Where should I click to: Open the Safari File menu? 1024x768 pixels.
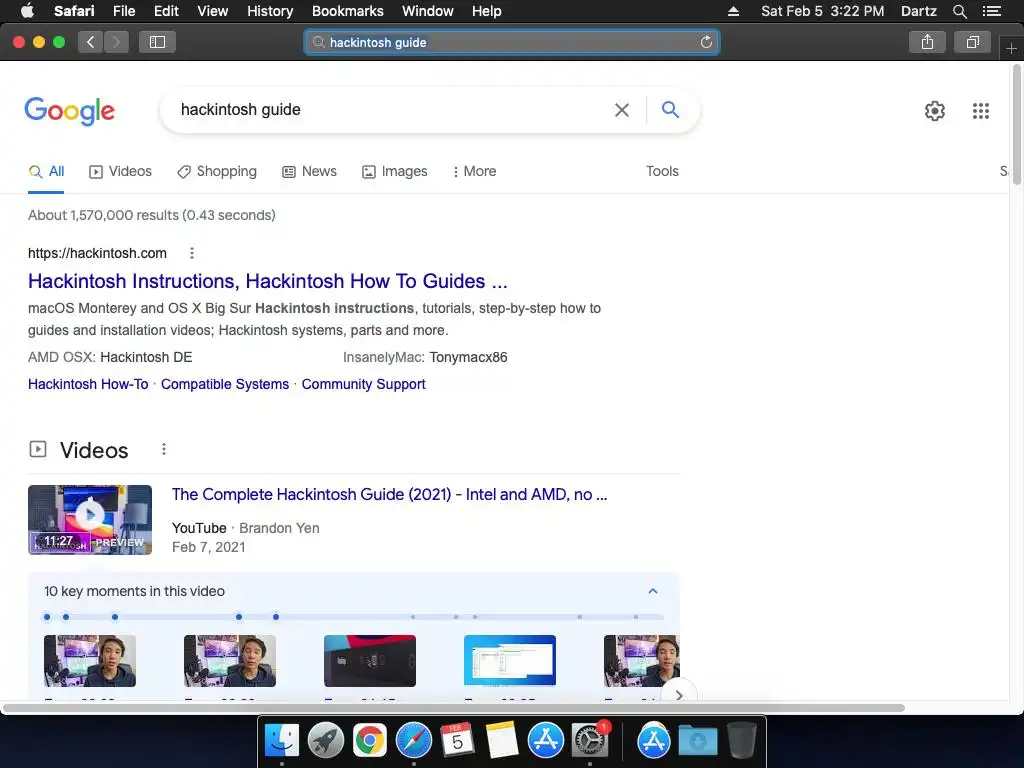(x=124, y=11)
